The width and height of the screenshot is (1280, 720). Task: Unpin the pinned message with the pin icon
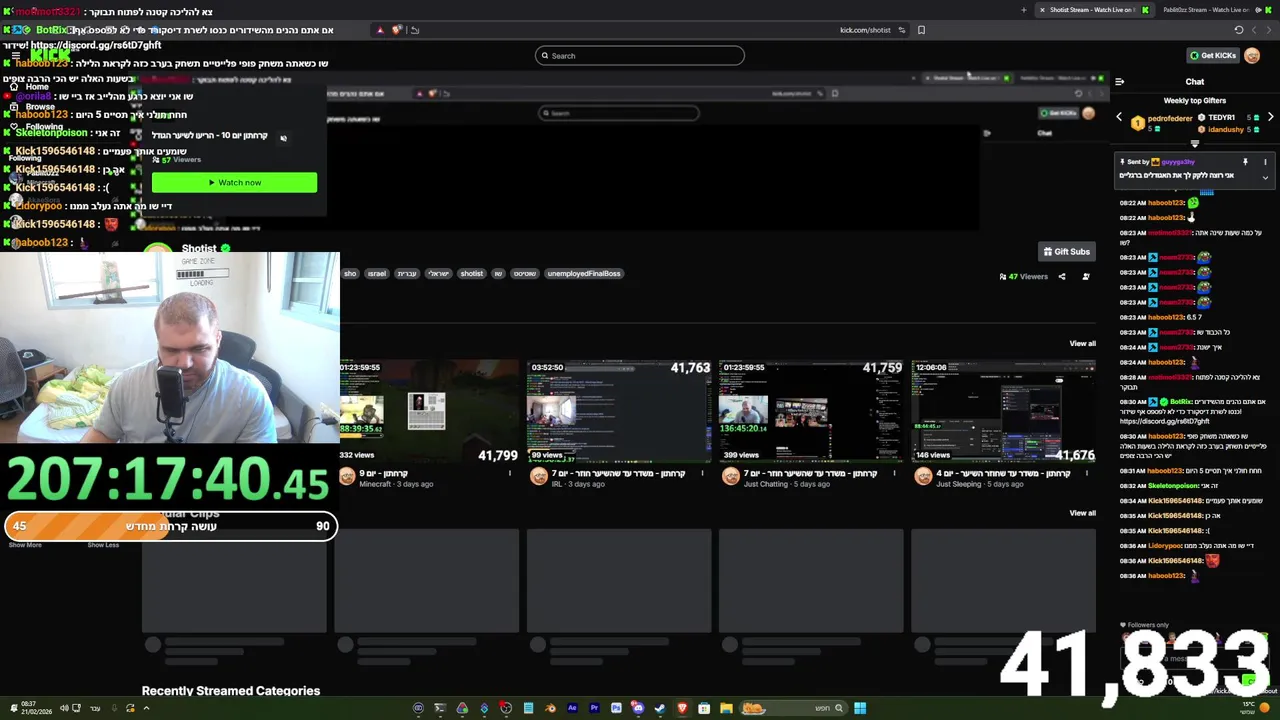[x=1245, y=162]
